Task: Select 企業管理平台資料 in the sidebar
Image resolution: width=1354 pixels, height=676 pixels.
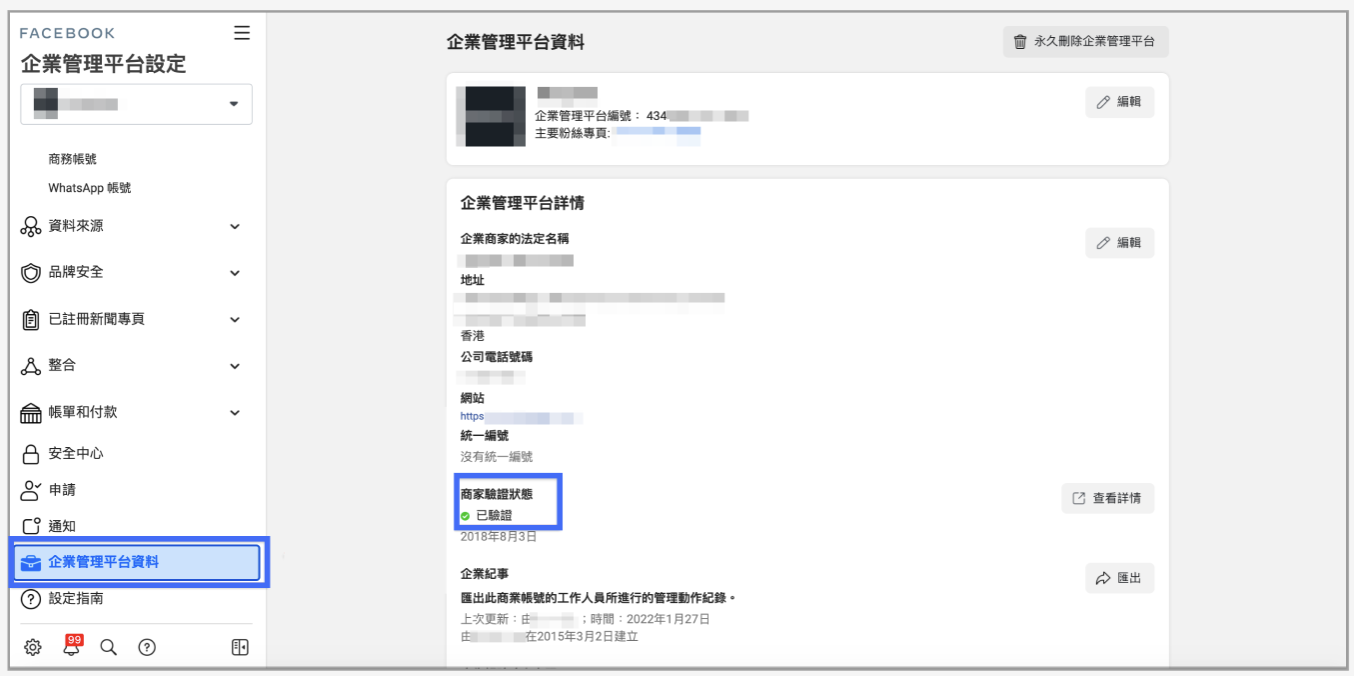Action: (137, 562)
